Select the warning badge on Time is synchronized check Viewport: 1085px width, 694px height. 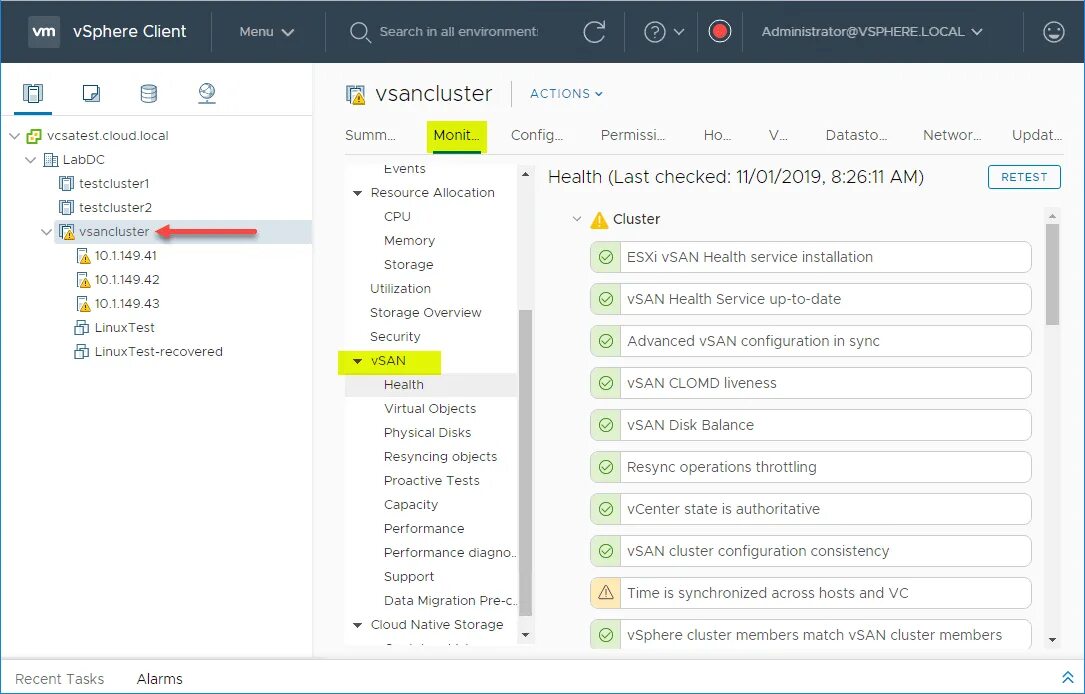click(x=604, y=593)
